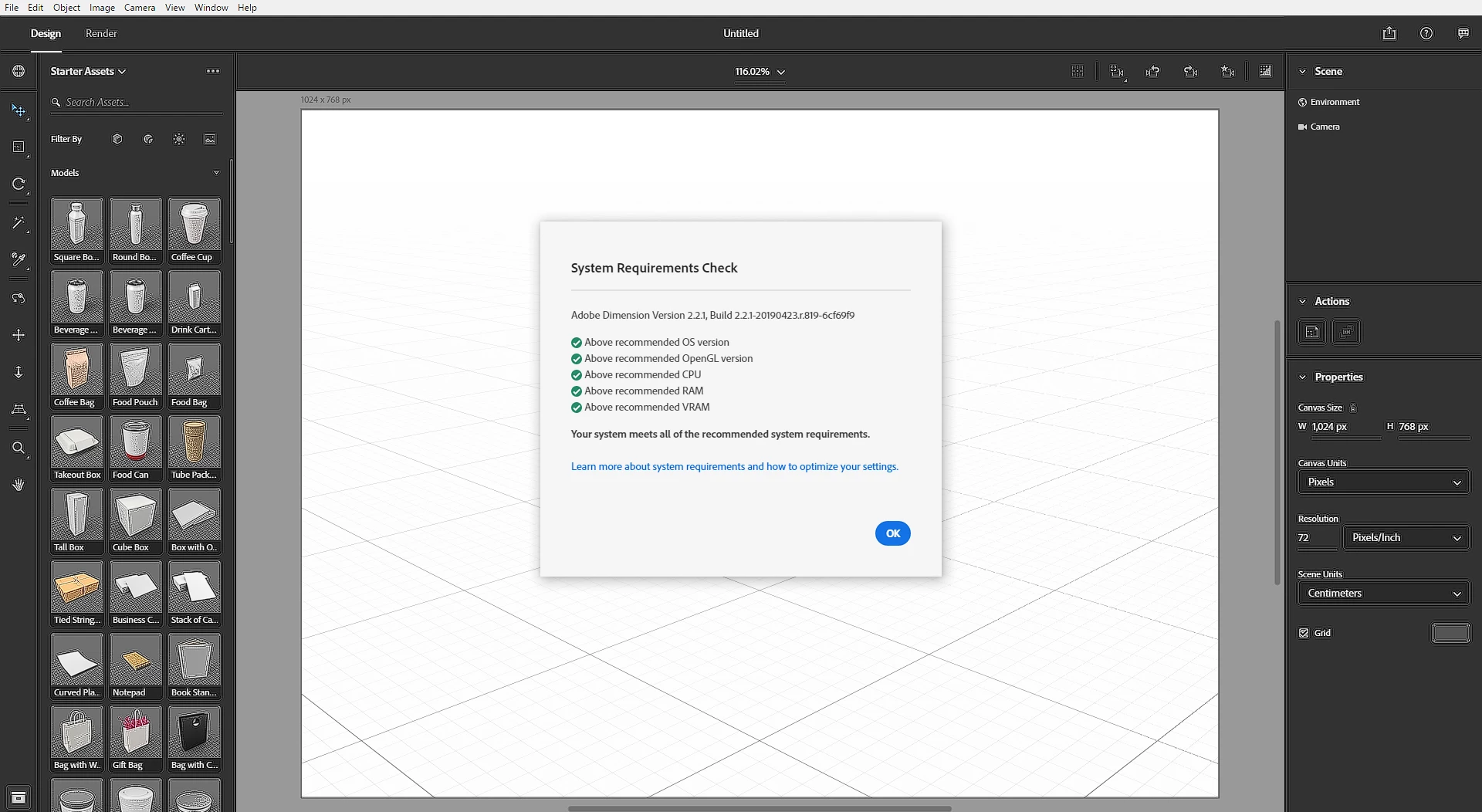Viewport: 1482px width, 812px height.
Task: Select the Notepad model thumbnail
Action: click(136, 666)
